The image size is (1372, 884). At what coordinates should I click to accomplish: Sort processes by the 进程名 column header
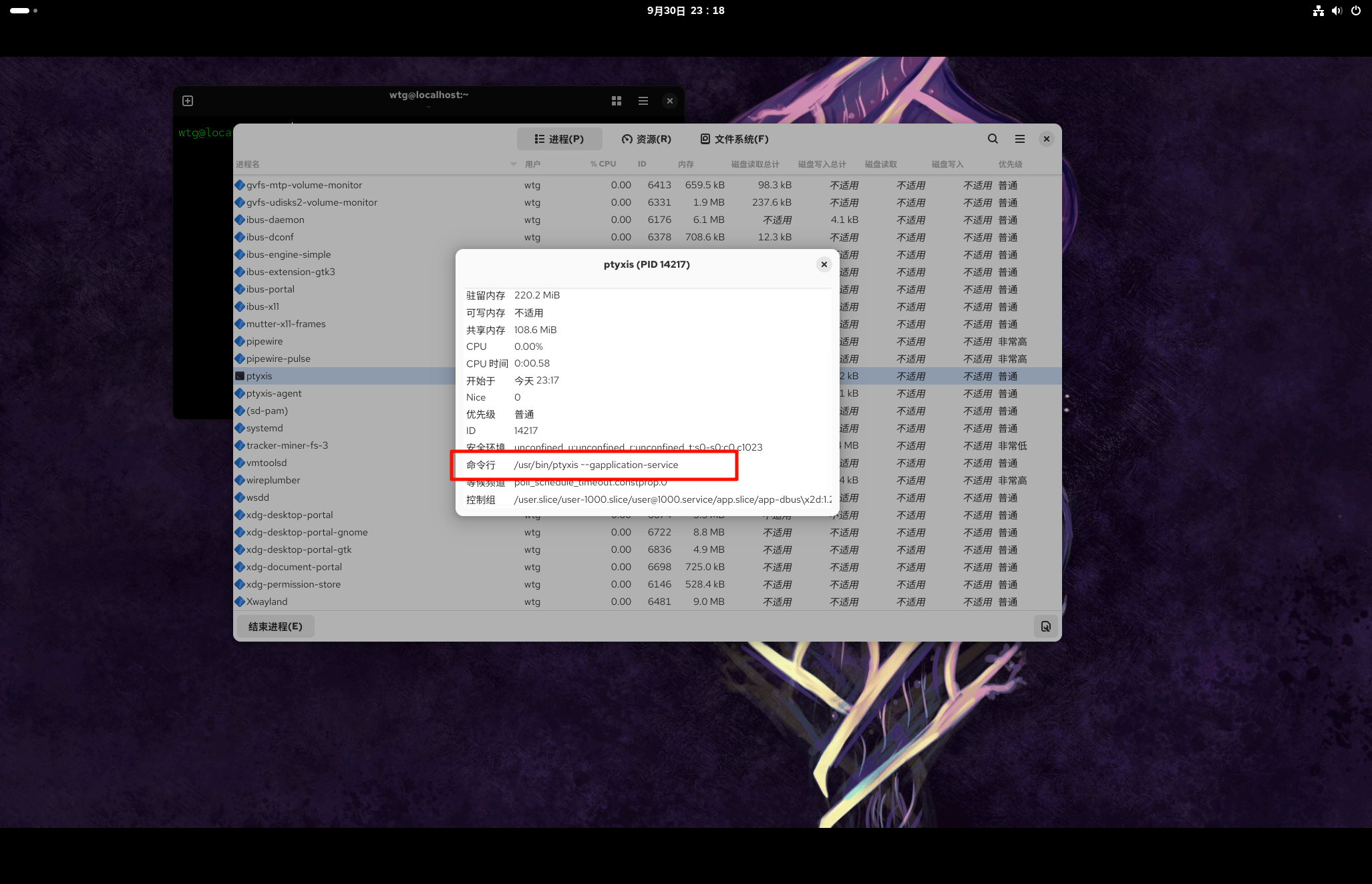[x=248, y=164]
